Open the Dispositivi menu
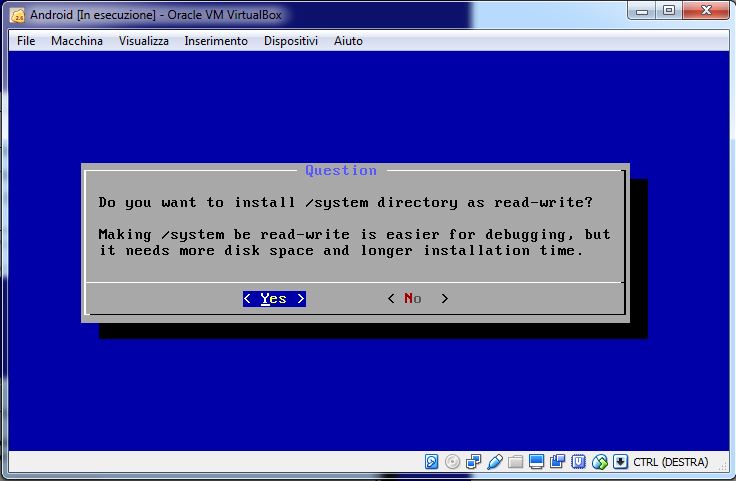Viewport: 736px width, 481px height. click(x=291, y=41)
